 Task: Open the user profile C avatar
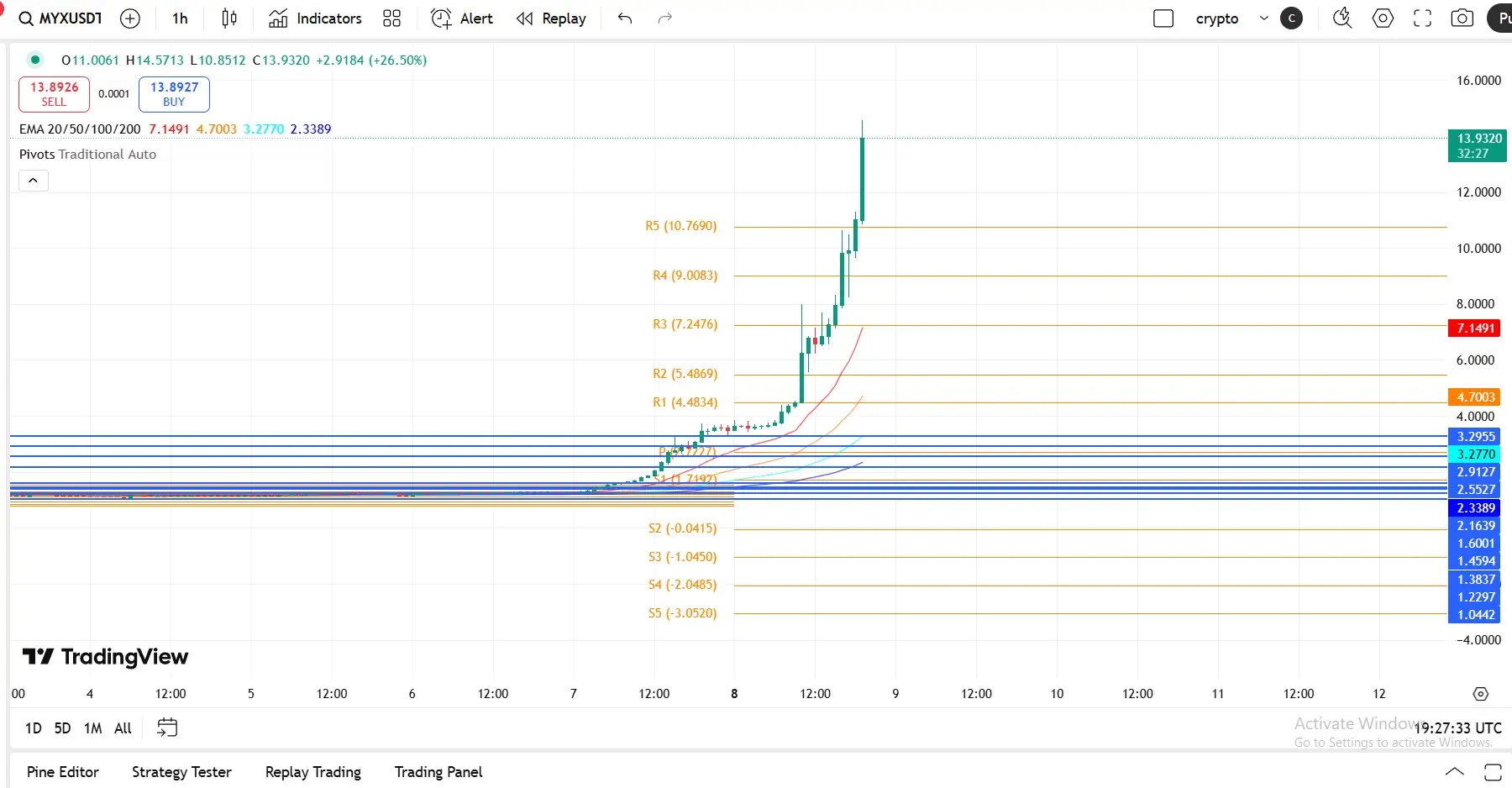click(1292, 18)
